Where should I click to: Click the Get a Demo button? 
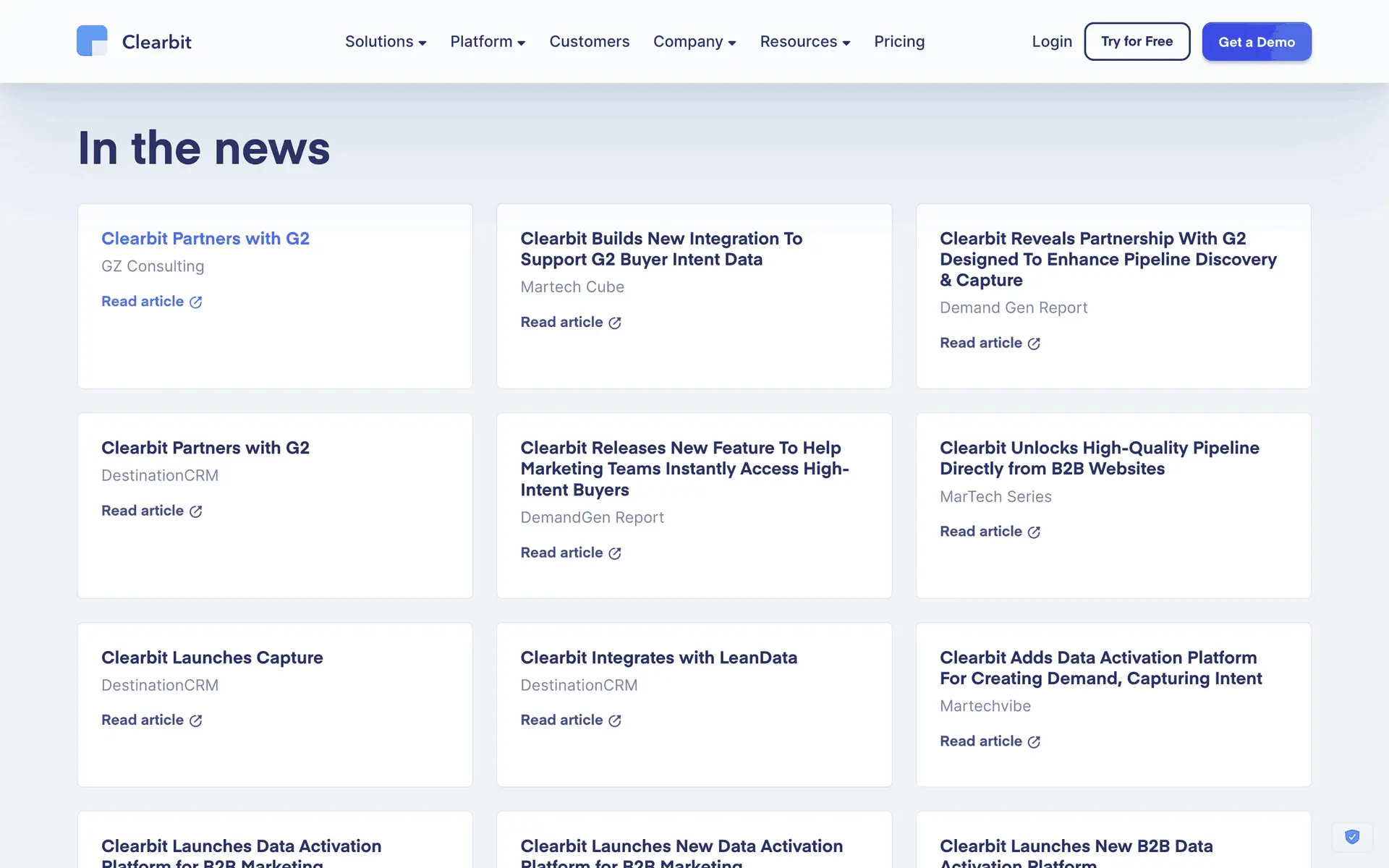1256,42
